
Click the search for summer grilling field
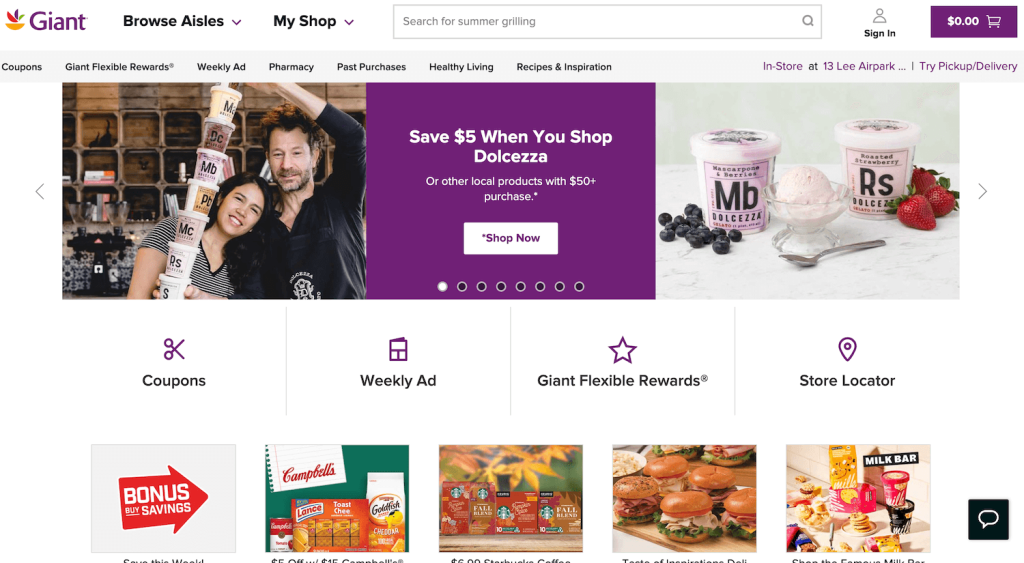click(x=595, y=21)
